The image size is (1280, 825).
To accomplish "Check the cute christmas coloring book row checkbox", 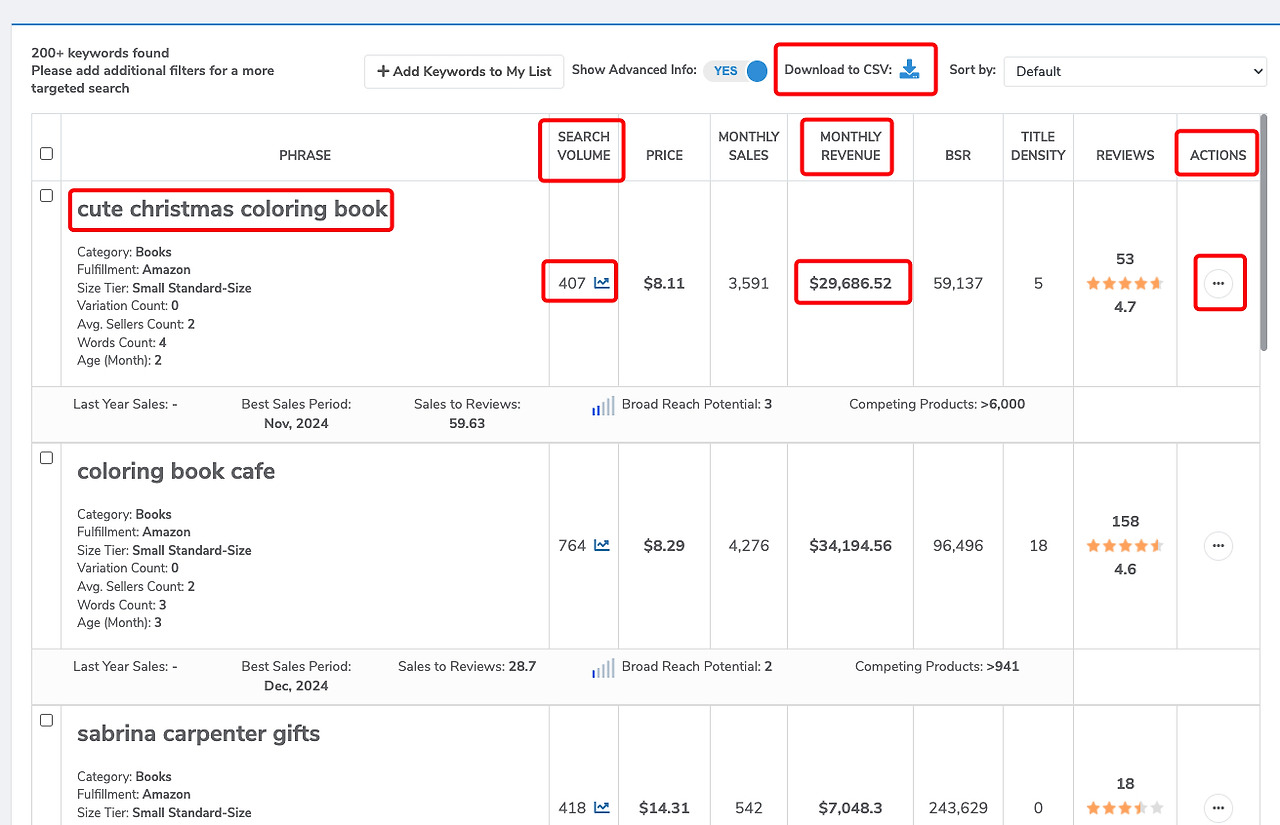I will coord(46,195).
